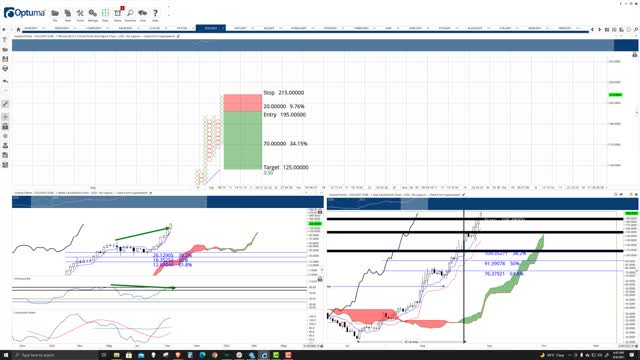
Task: Click the 'Stop 215.00000' label
Action: [x=284, y=93]
